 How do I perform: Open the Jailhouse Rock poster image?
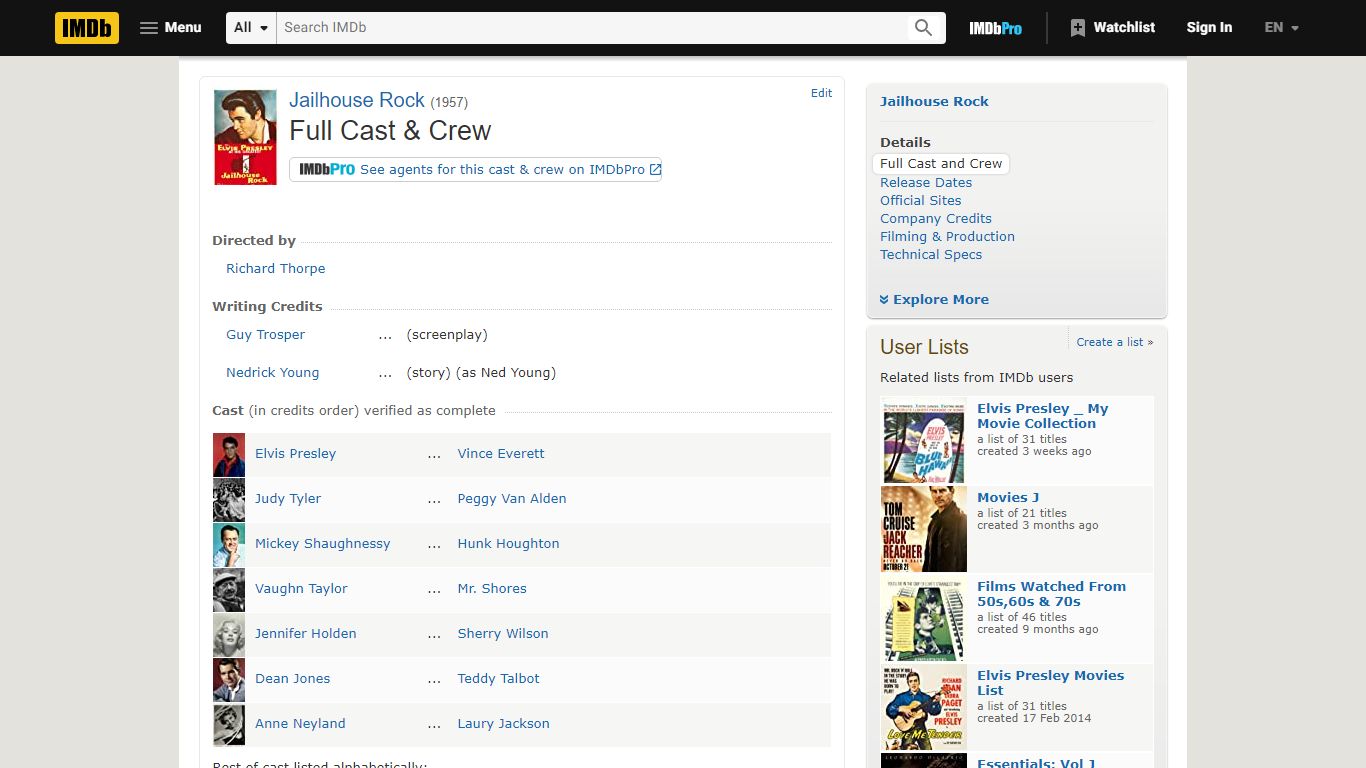[x=245, y=137]
